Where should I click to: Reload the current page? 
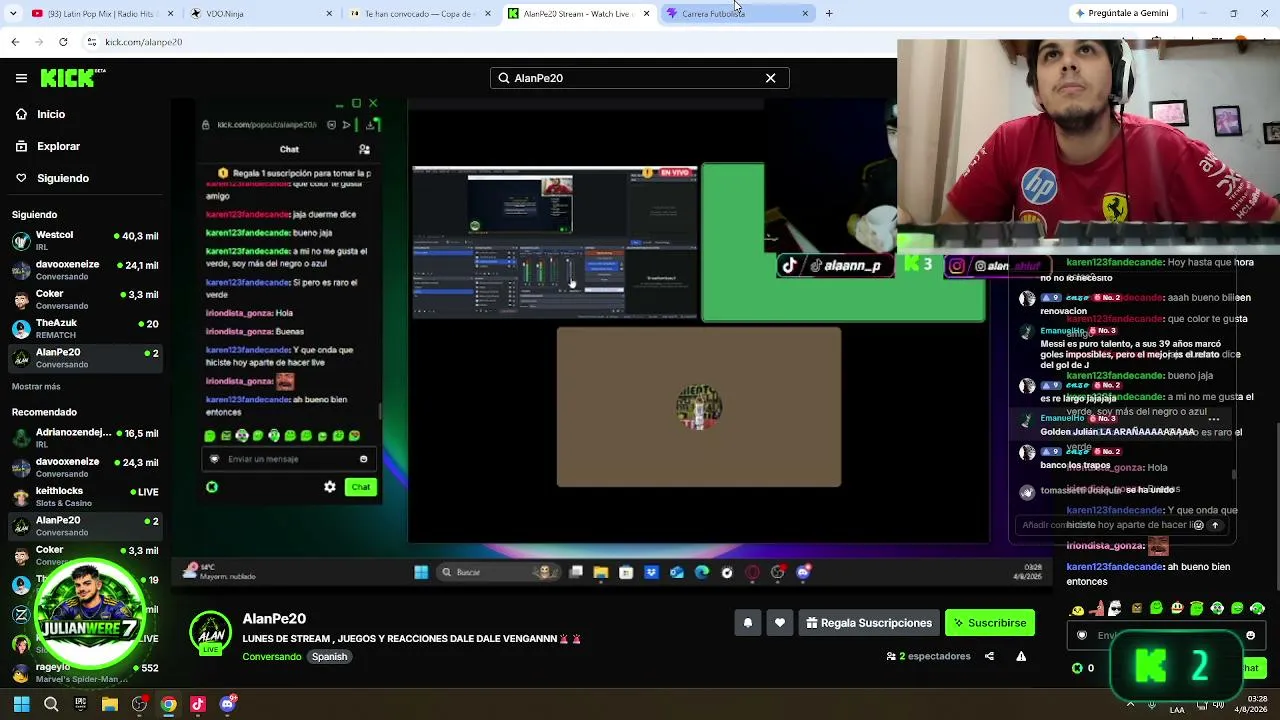point(63,42)
